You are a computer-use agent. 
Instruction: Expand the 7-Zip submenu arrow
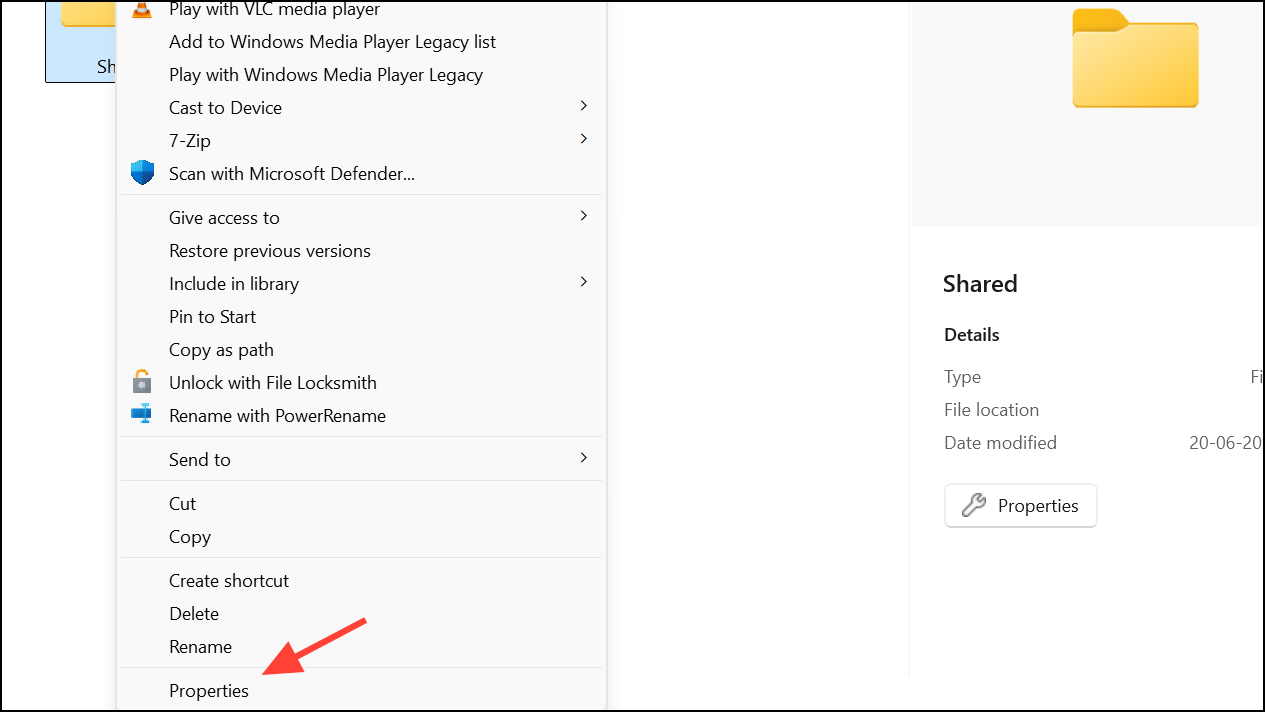tap(584, 139)
